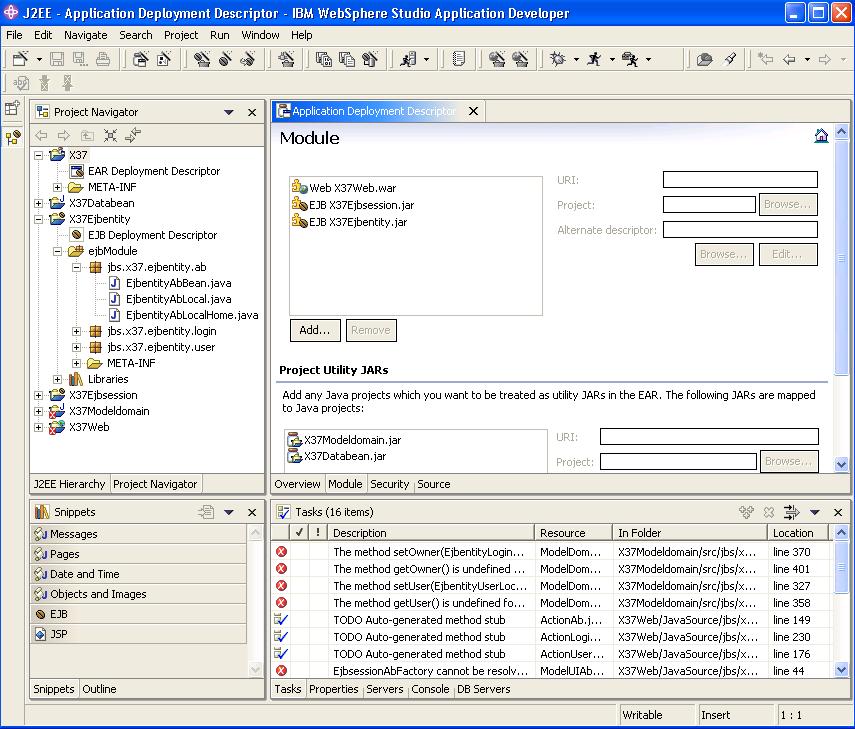This screenshot has height=729, width=855.
Task: Open the Console tab
Action: 430,689
